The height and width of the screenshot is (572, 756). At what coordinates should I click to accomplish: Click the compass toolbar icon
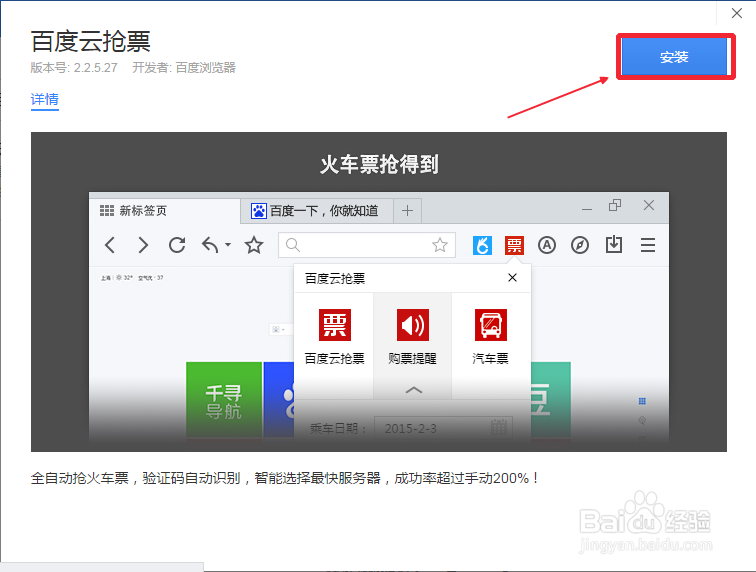[x=580, y=245]
